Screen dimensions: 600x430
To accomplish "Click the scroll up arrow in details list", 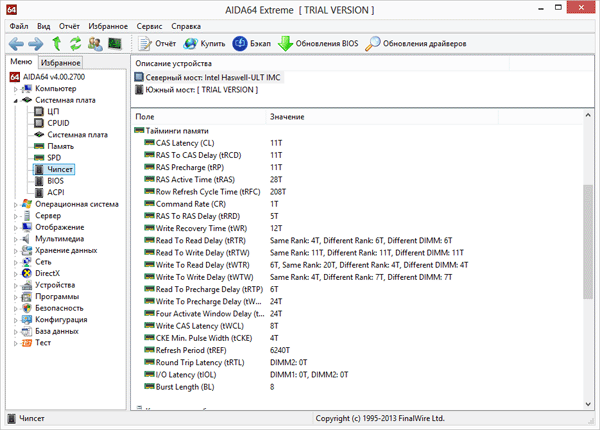I will tap(588, 115).
